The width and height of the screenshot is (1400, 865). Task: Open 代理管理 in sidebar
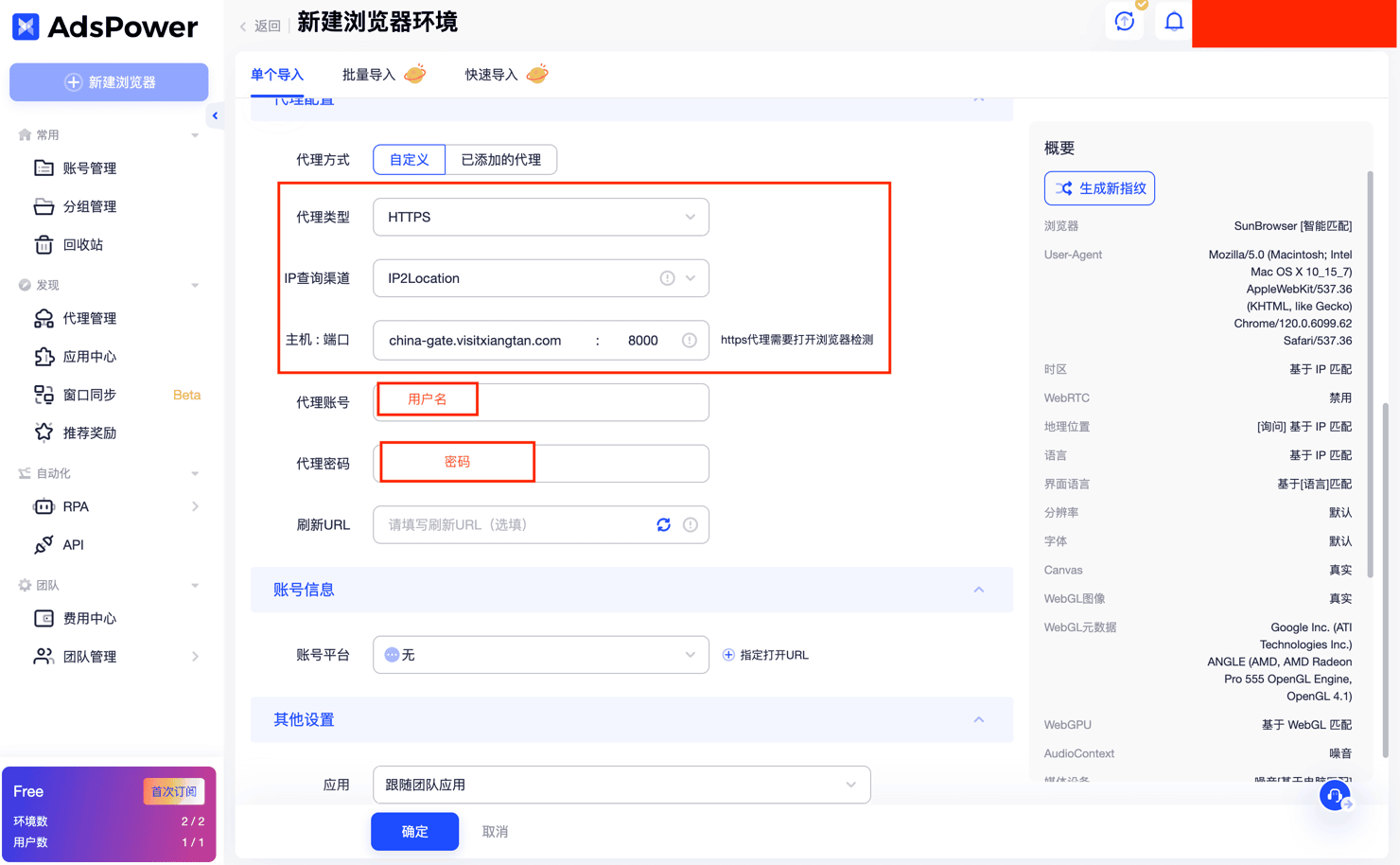tap(89, 318)
